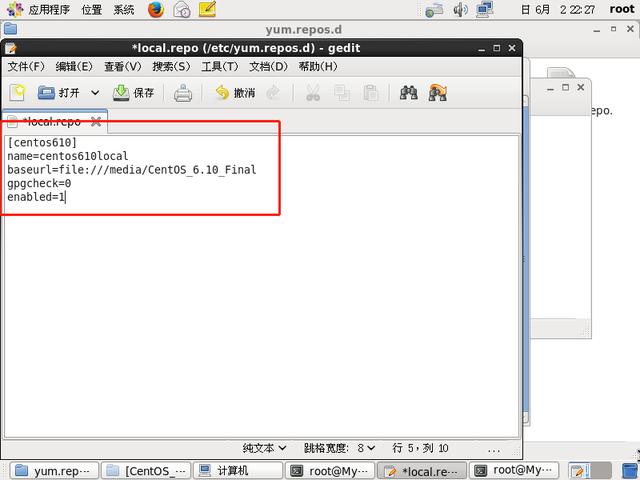Click the 打开 open file button

[x=58, y=93]
